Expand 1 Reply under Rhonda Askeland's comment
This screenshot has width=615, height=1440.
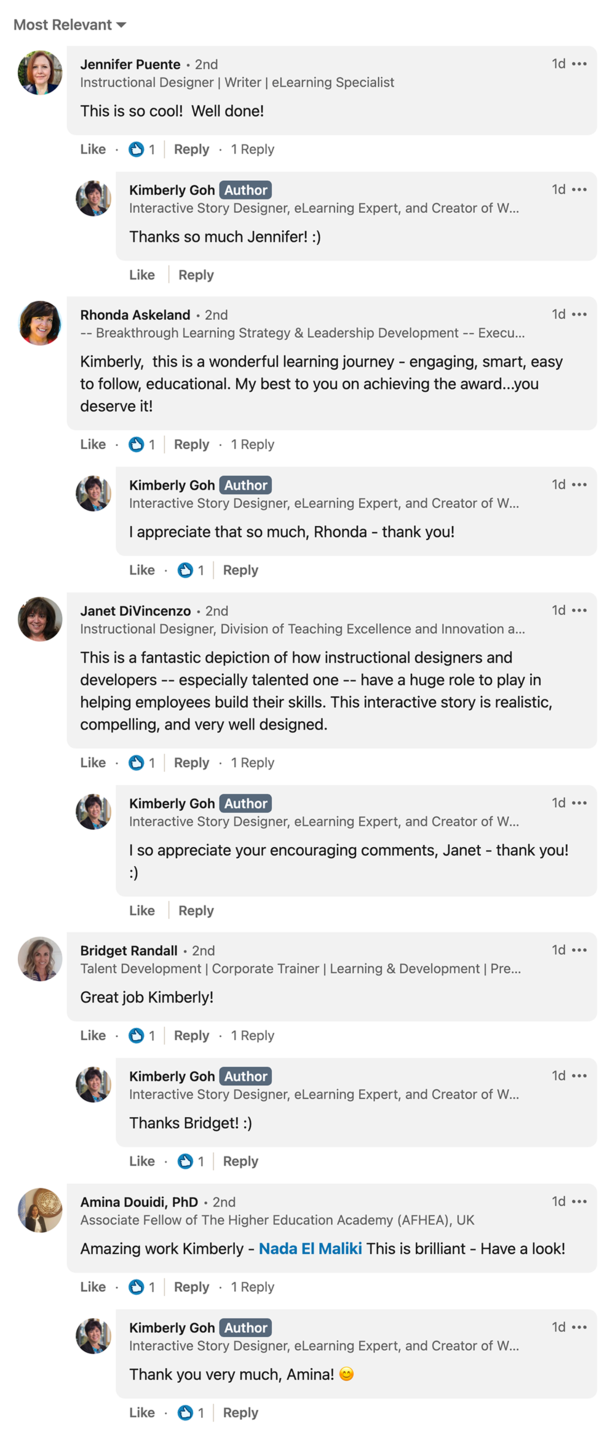point(252,444)
